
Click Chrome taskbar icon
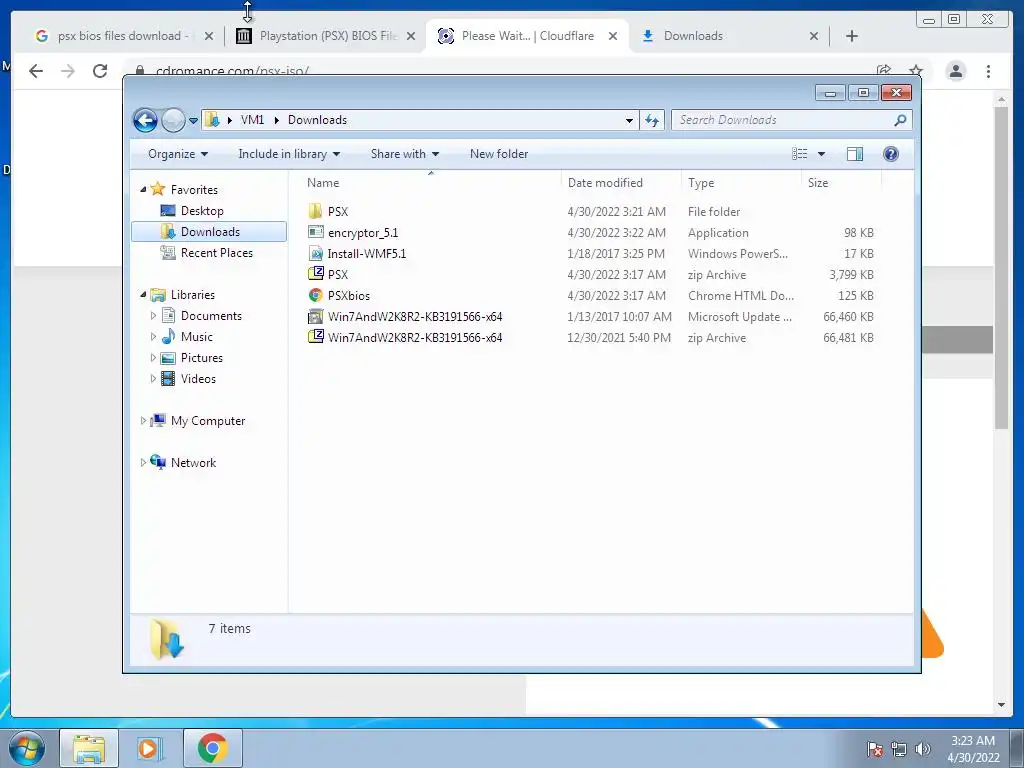pos(213,748)
